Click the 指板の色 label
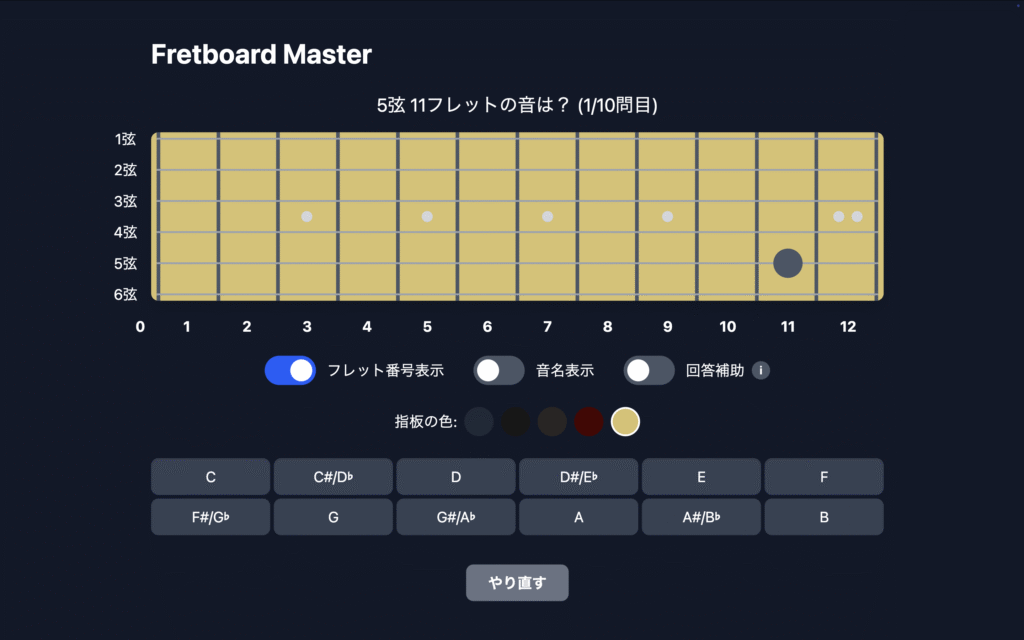The width and height of the screenshot is (1024, 640). [x=425, y=422]
